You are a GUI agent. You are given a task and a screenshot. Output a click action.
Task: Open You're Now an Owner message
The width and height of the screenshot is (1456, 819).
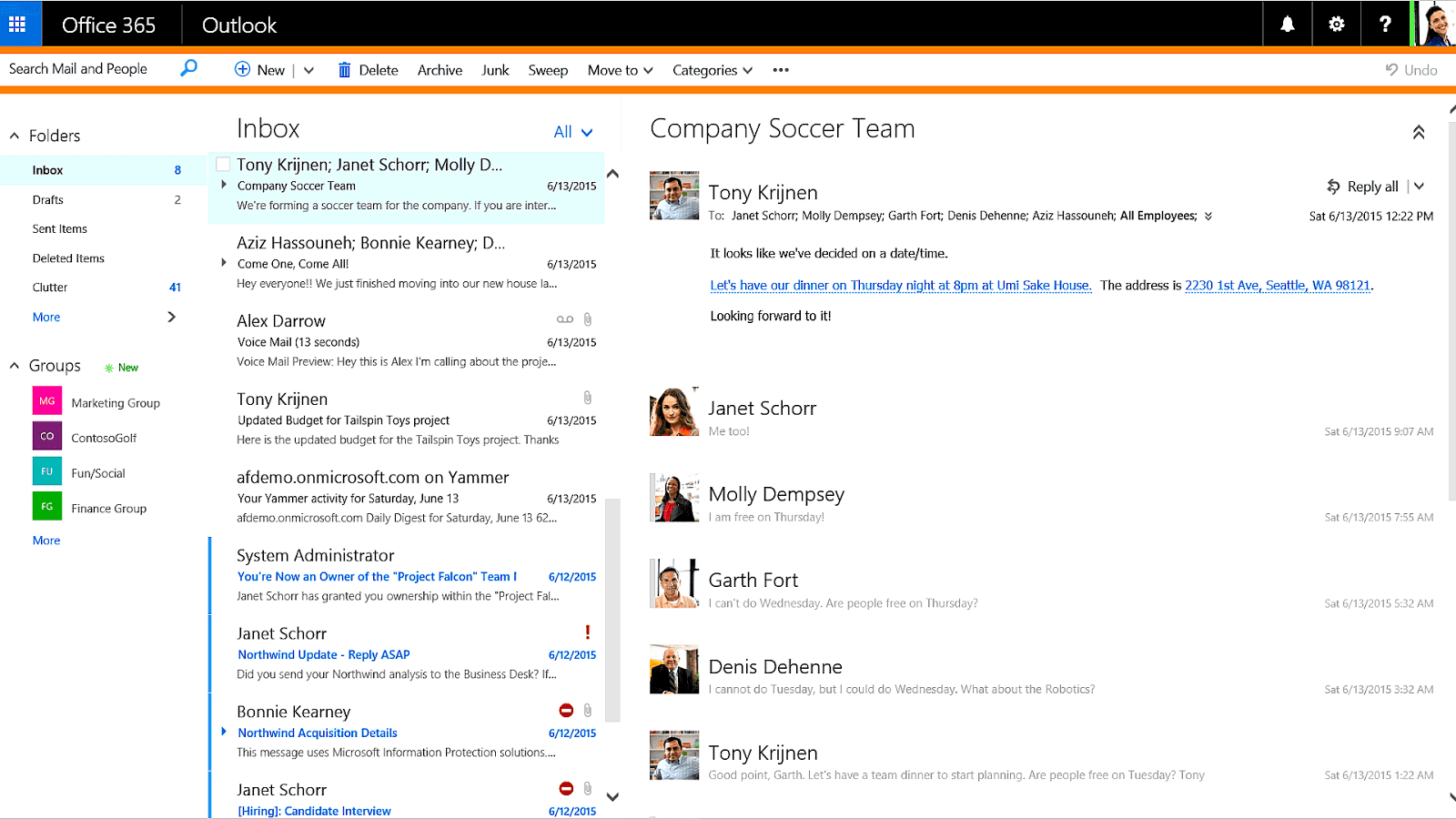[x=407, y=575]
